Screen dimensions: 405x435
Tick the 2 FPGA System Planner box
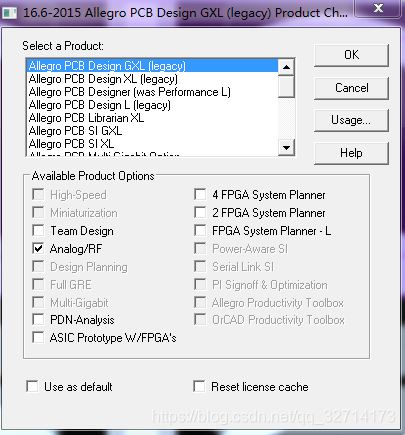coord(200,213)
